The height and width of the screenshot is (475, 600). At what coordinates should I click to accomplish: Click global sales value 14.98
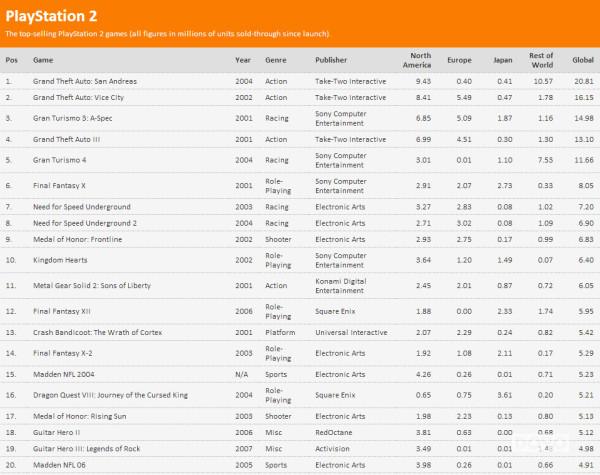(584, 118)
